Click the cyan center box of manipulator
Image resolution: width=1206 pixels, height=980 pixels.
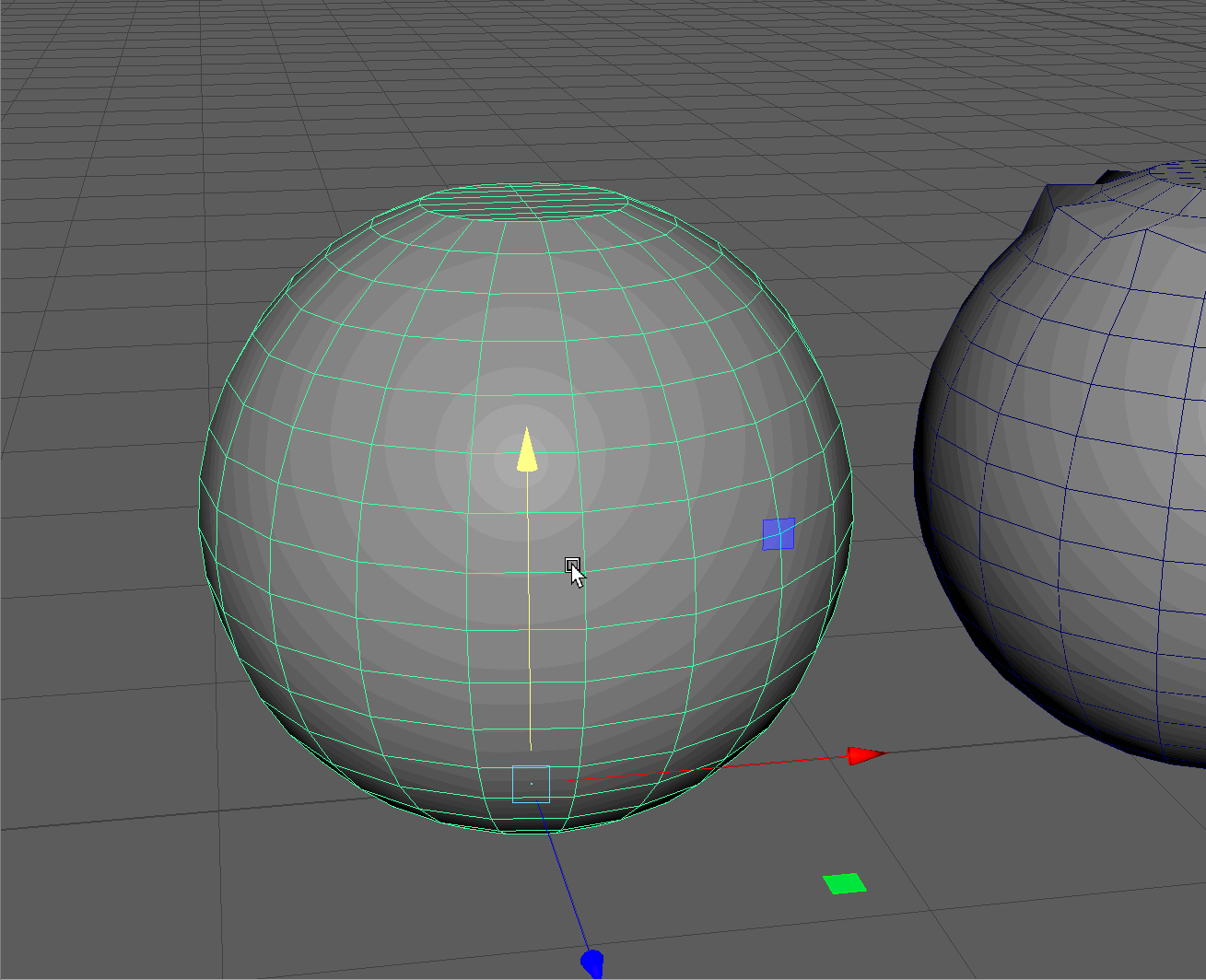[531, 784]
